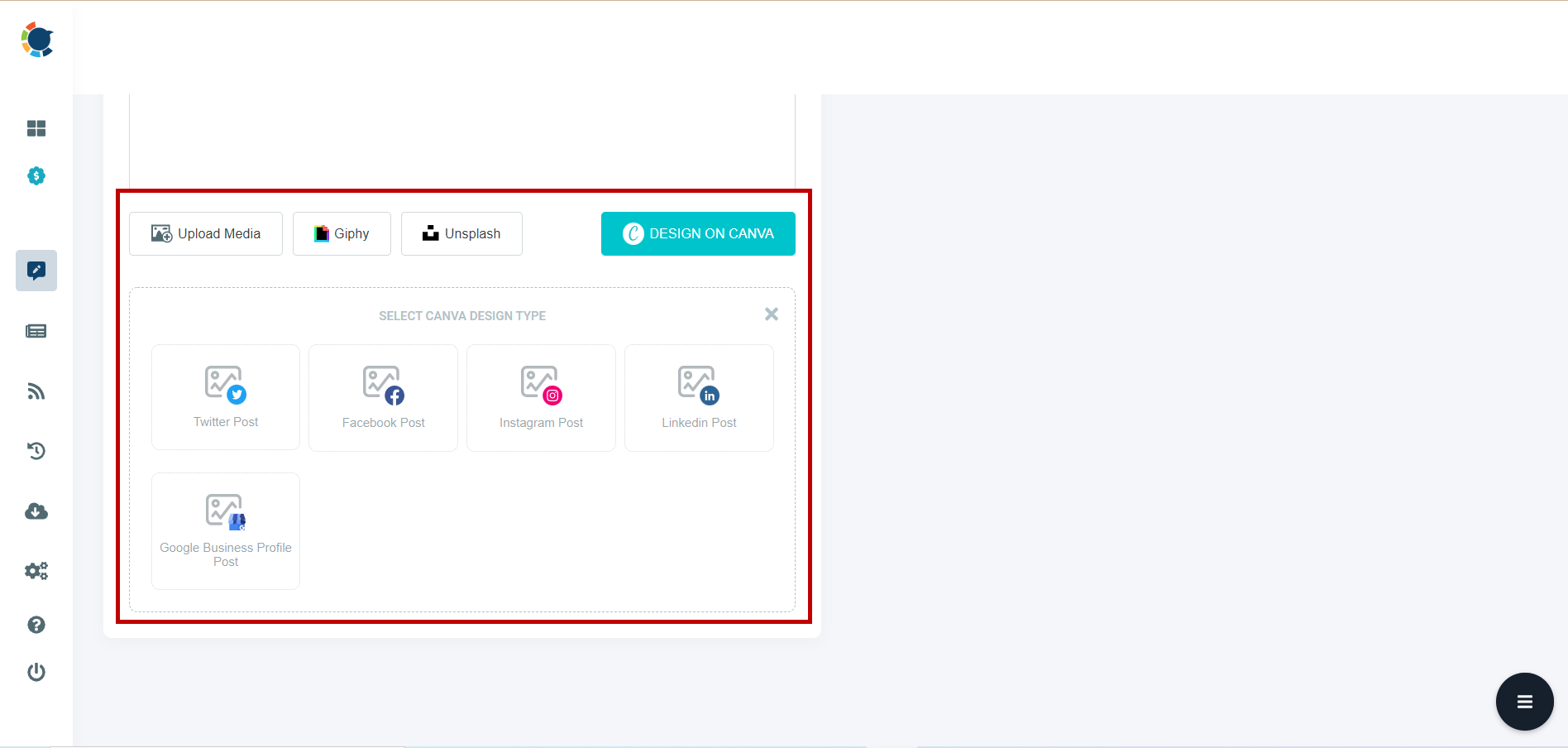Viewport: 1568px width, 748px height.
Task: Select the Instagram Post design type
Action: point(541,397)
